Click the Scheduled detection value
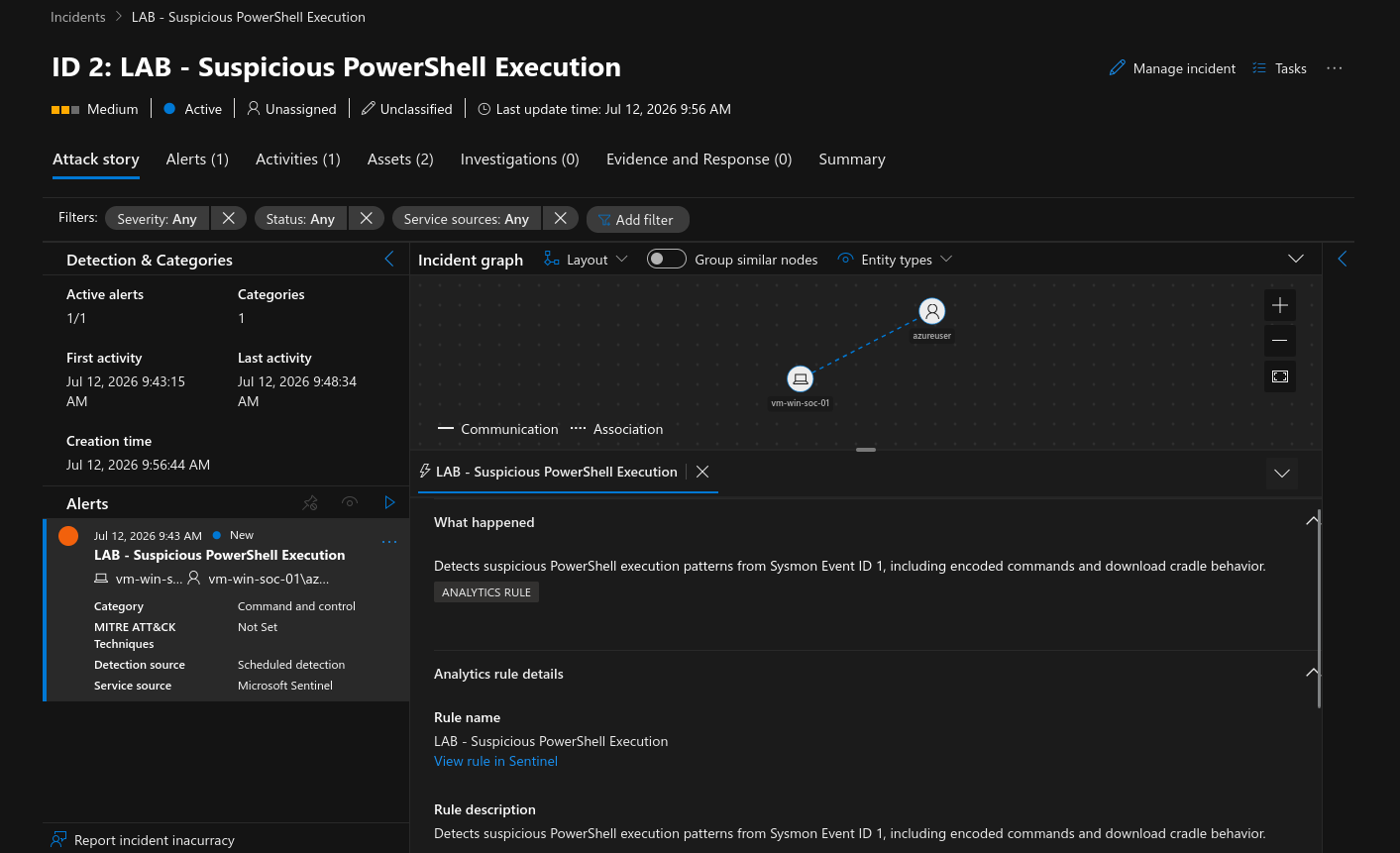Viewport: 1400px width, 853px height. 291,665
